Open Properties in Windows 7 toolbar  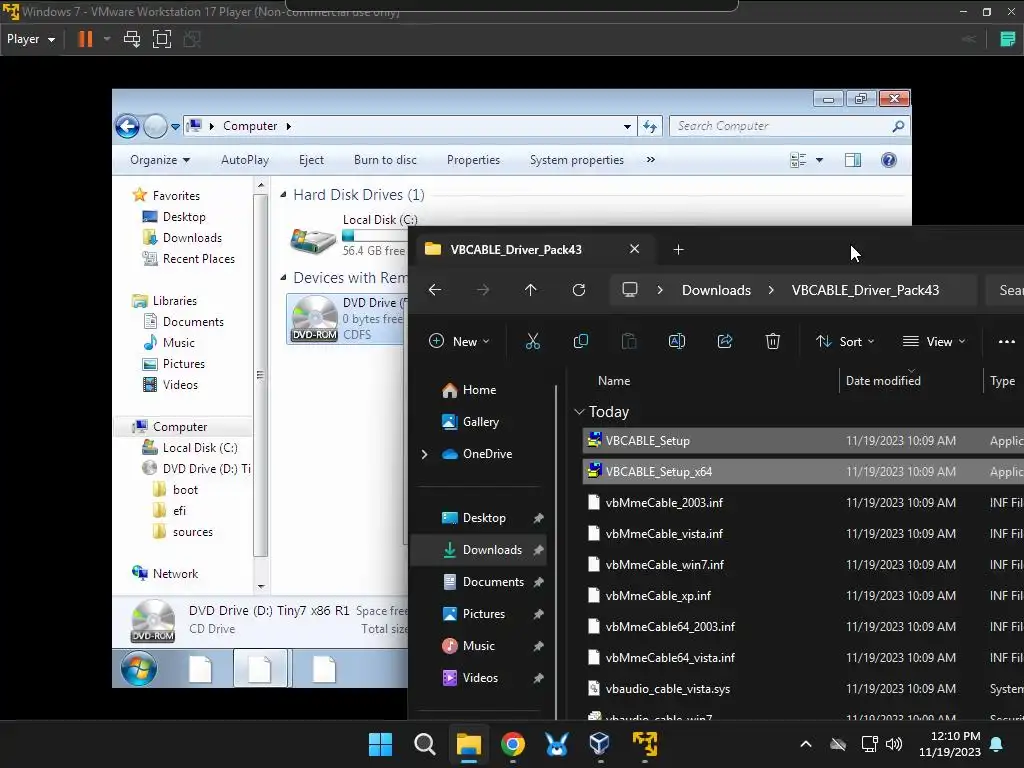coord(473,160)
